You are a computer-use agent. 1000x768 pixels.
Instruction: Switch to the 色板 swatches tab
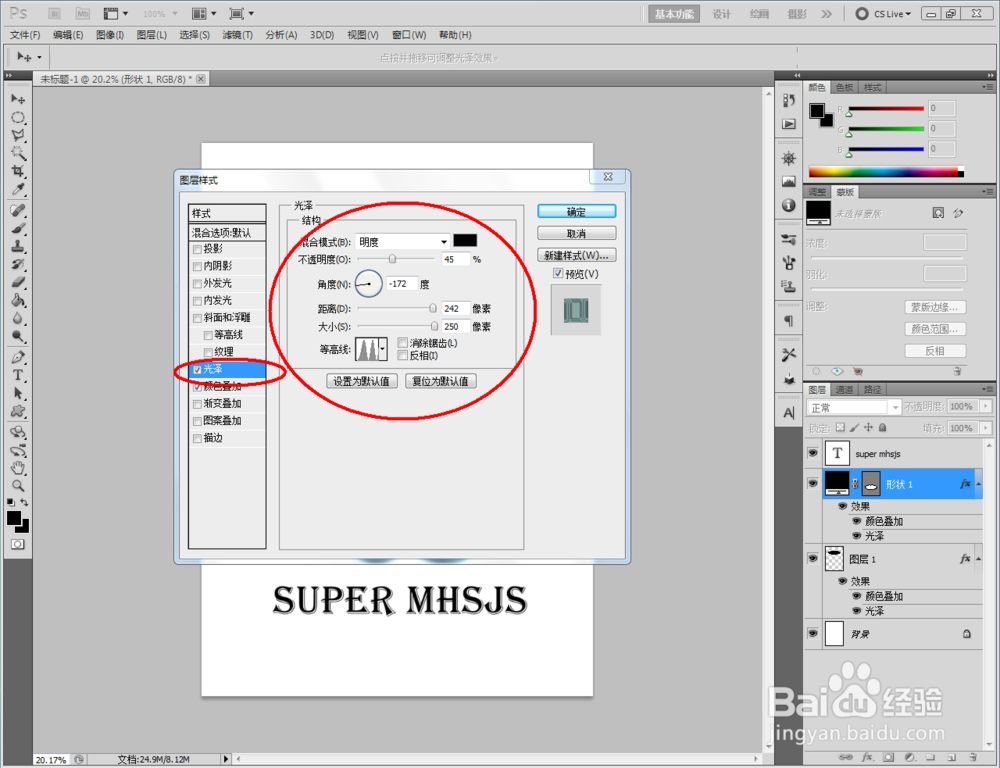[844, 87]
